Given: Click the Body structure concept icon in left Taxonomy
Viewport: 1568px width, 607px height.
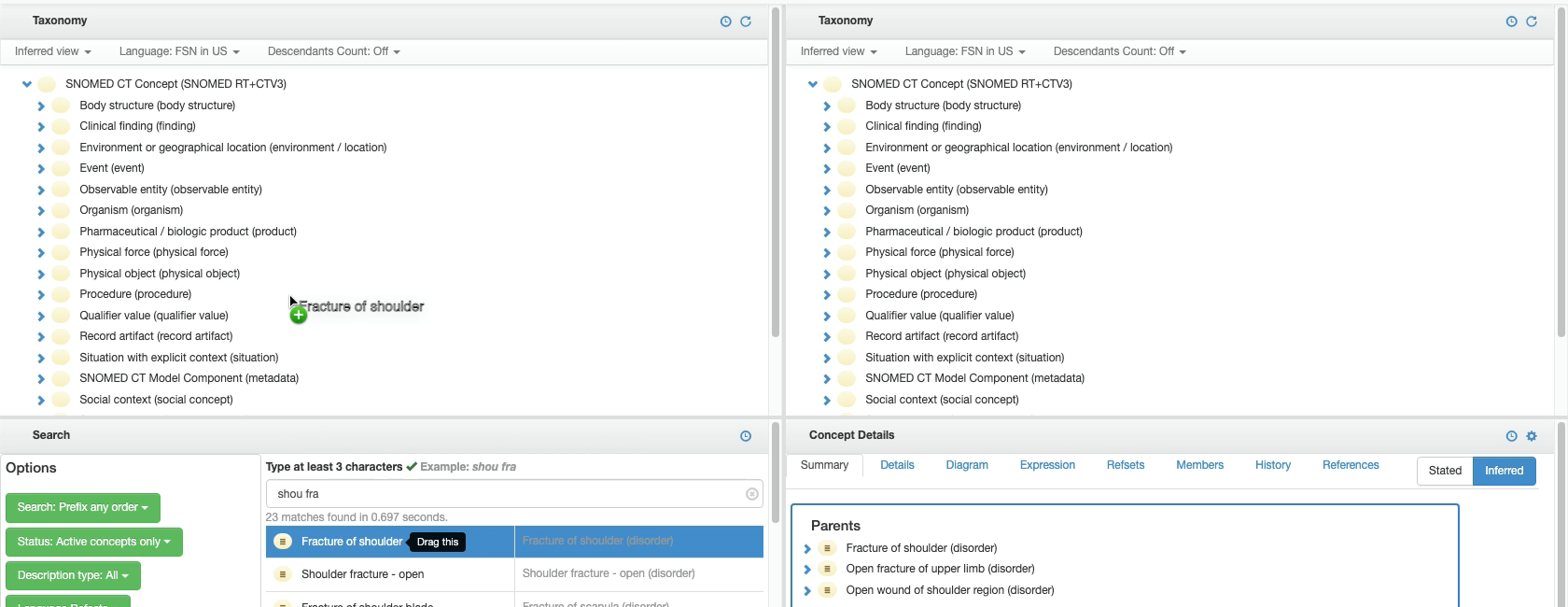Looking at the screenshot, I should click(x=61, y=106).
